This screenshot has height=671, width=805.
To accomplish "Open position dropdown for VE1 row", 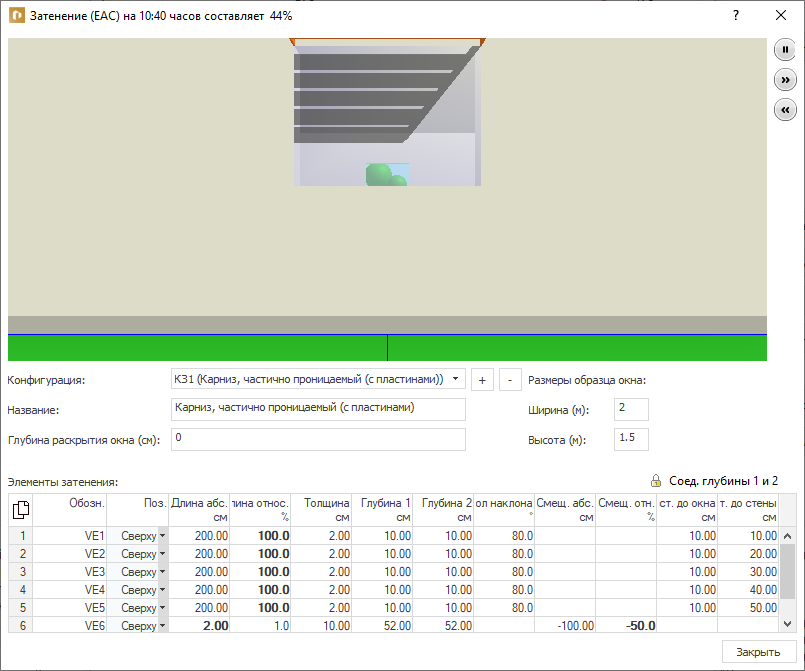I will click(162, 535).
